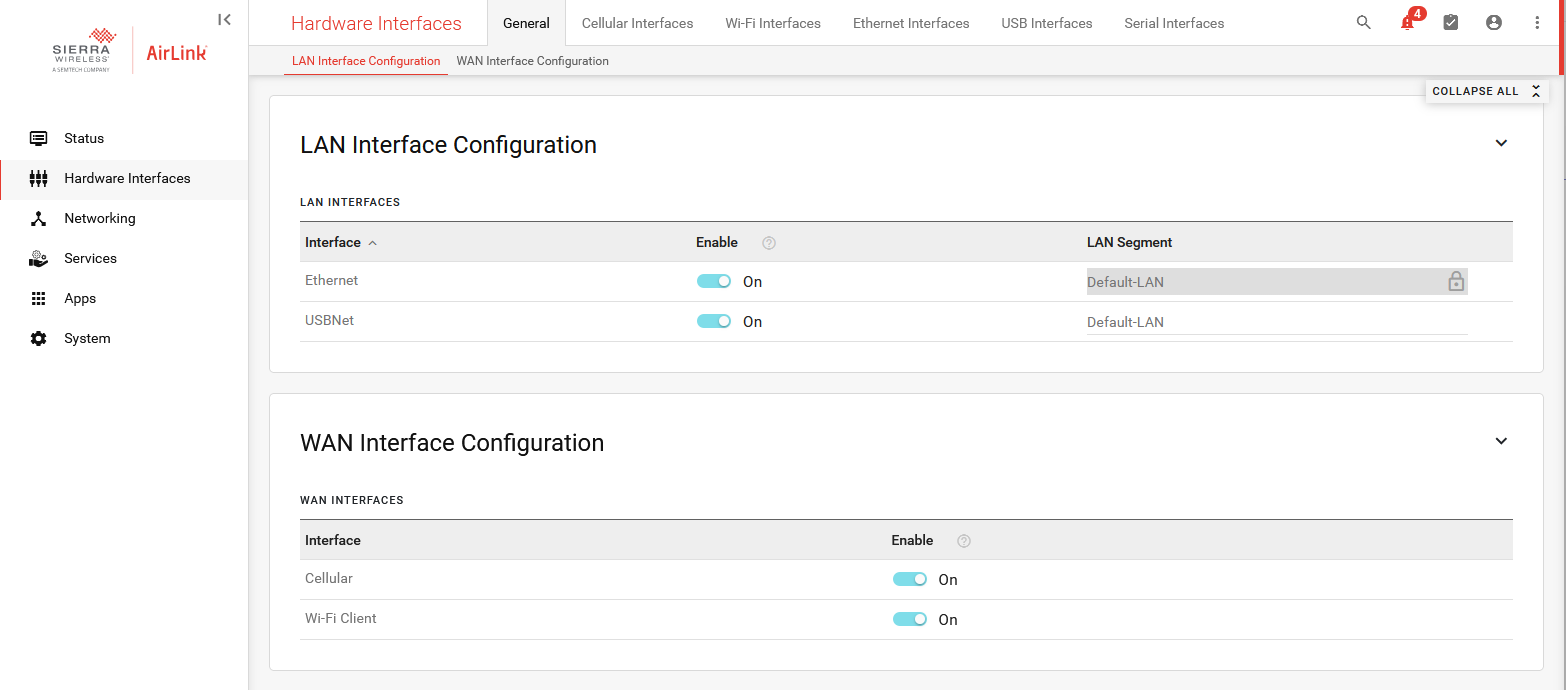
Task: Open the tasks checklist icon
Action: click(1451, 22)
